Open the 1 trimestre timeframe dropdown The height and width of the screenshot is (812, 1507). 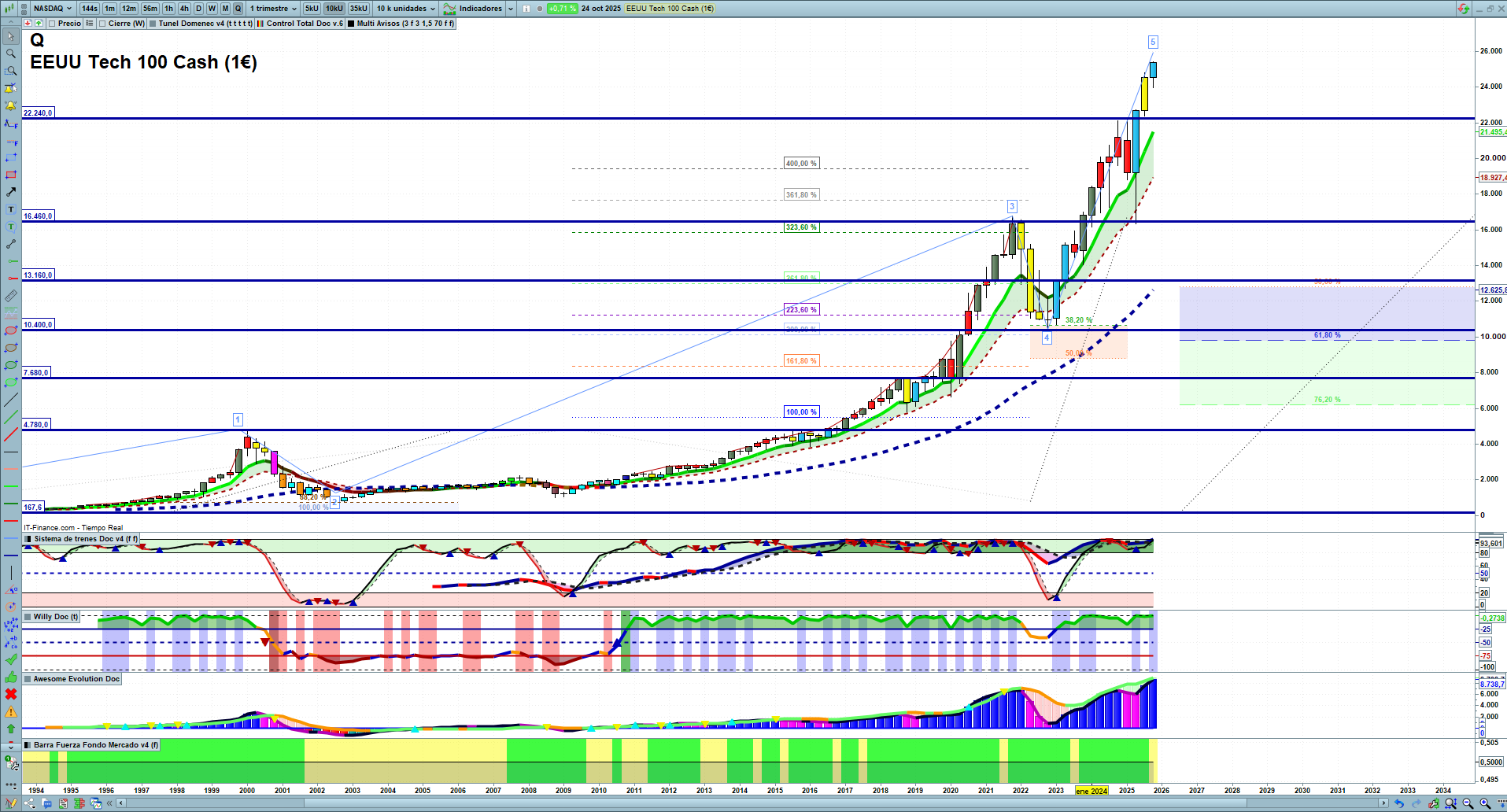(273, 9)
